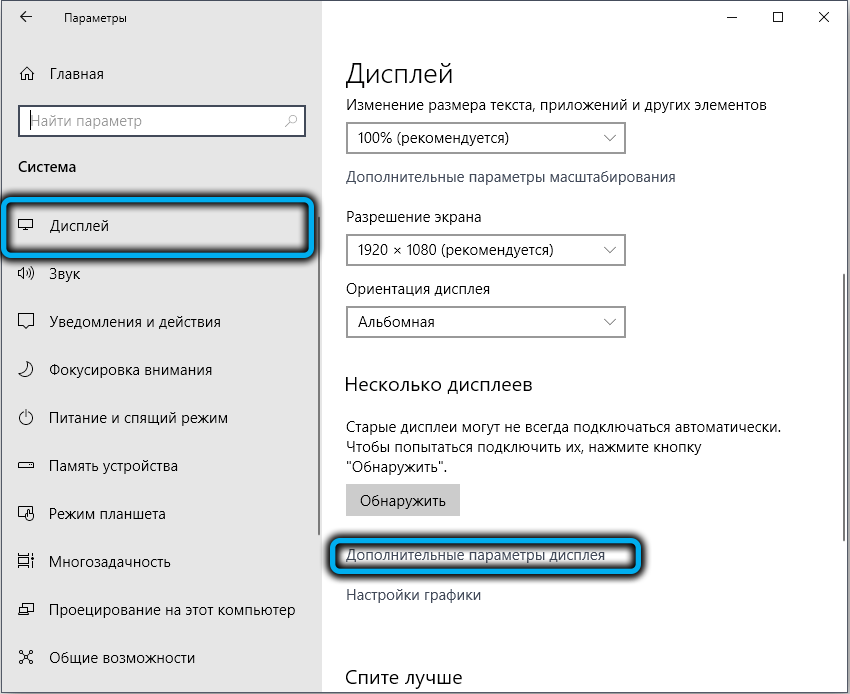850x694 pixels.
Task: Click the Storage drive icon
Action: pyautogui.click(x=27, y=466)
